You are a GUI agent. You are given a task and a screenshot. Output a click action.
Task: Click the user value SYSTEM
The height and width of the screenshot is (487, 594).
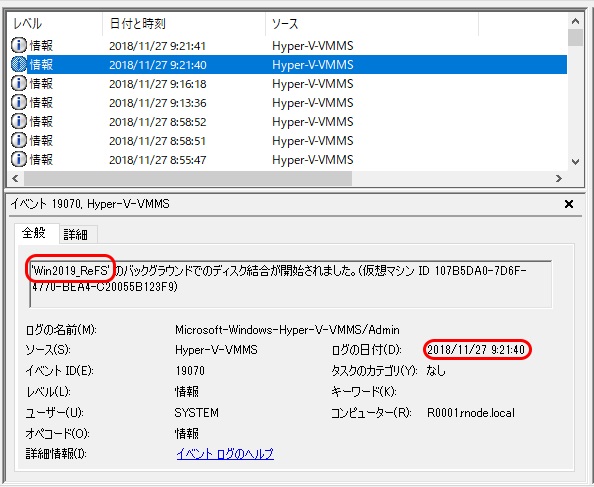(x=197, y=412)
